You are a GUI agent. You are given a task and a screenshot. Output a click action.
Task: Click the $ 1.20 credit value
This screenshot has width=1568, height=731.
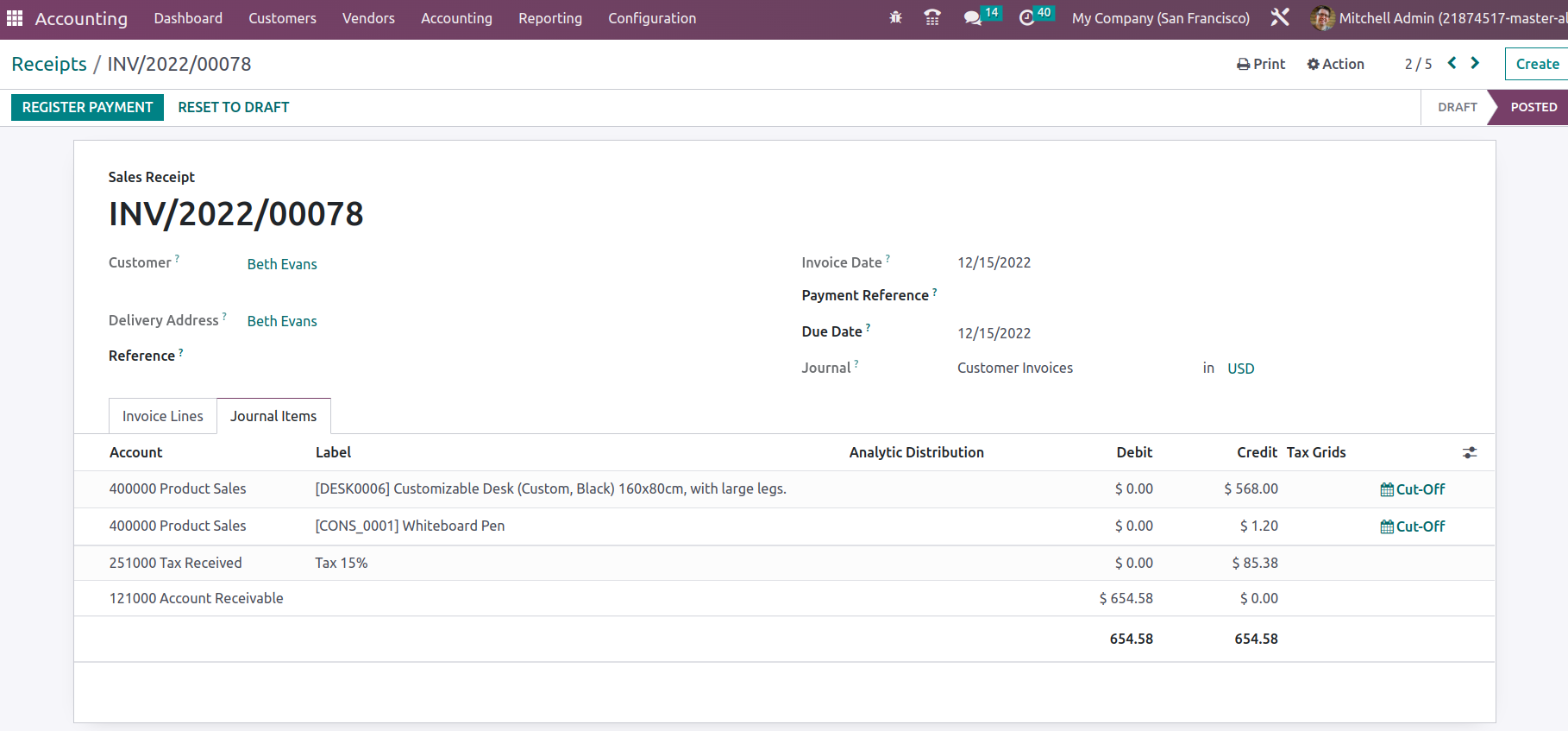point(1258,526)
